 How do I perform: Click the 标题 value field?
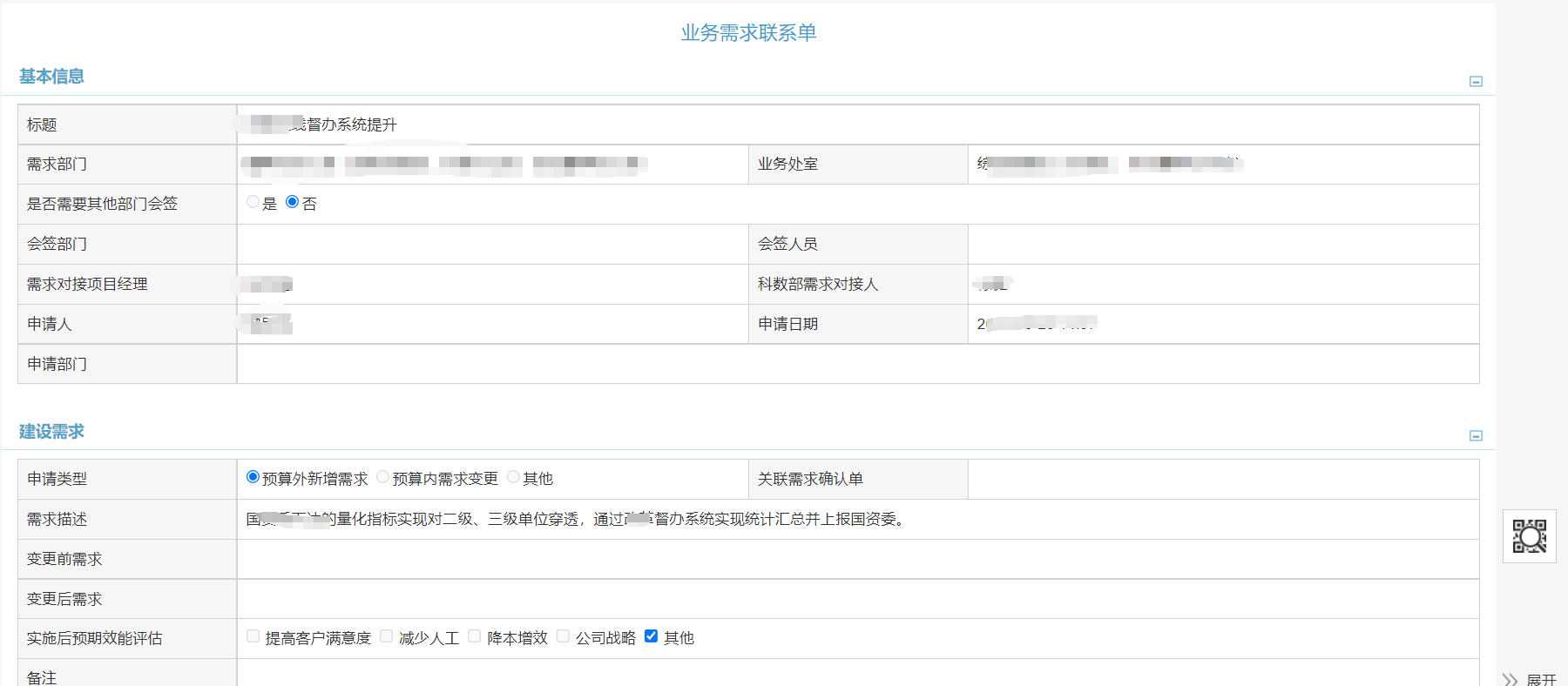(858, 124)
